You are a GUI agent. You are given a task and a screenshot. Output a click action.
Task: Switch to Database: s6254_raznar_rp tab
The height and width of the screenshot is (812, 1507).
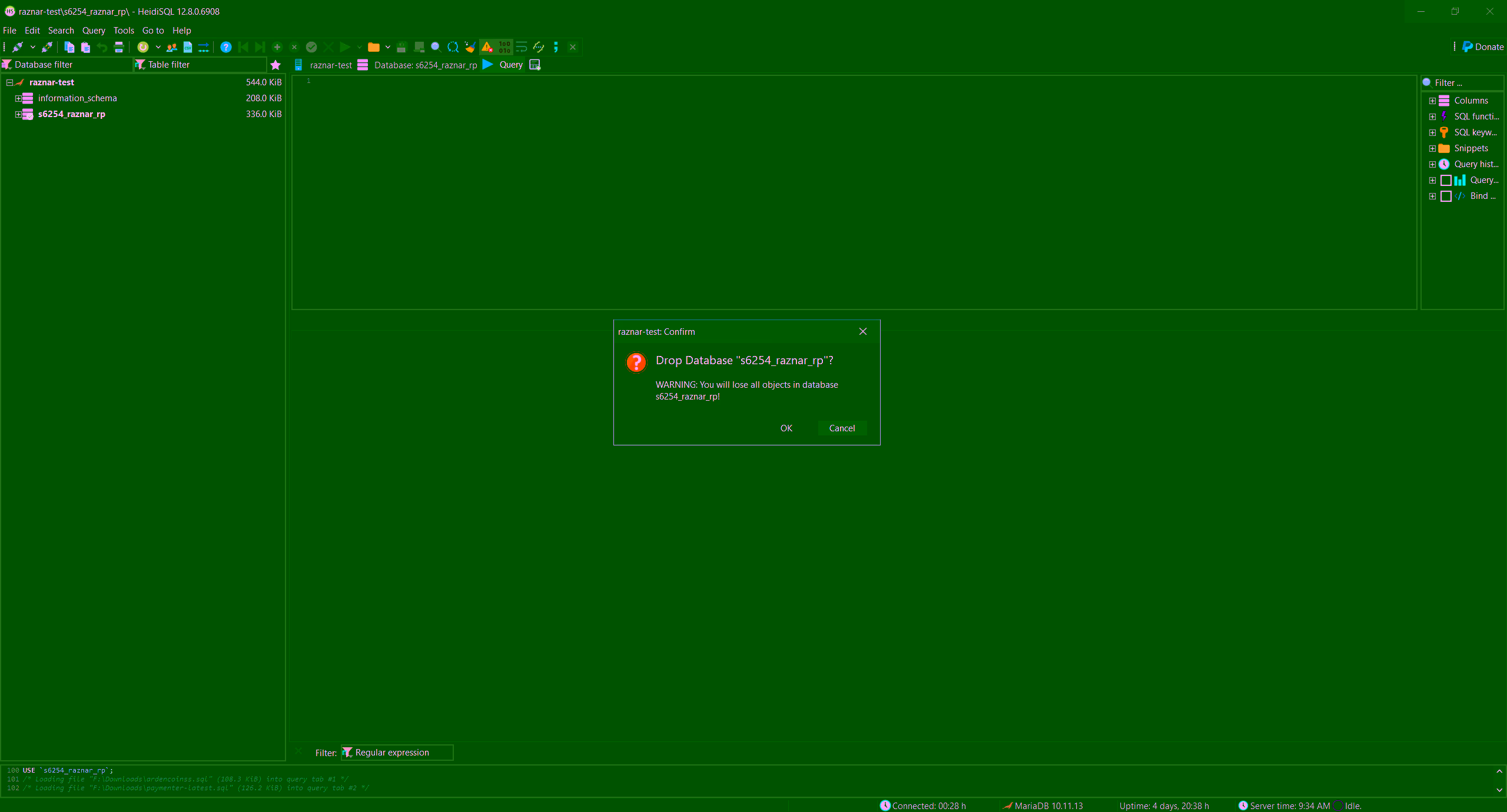coord(418,65)
